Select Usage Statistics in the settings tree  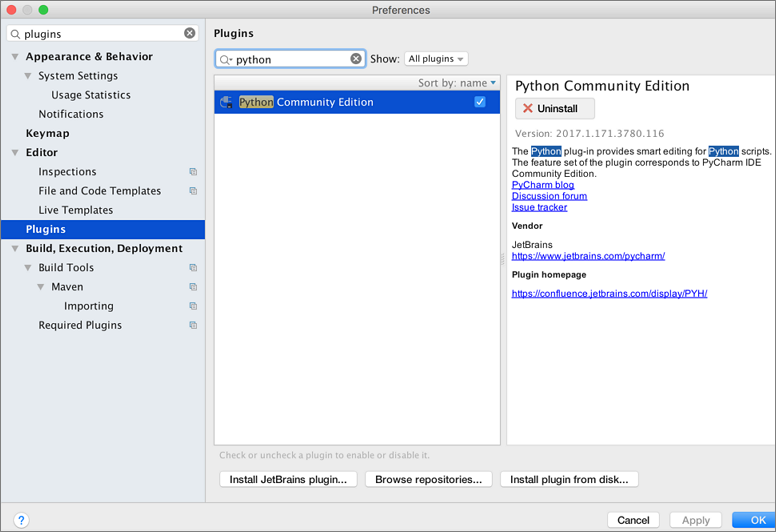coord(91,95)
